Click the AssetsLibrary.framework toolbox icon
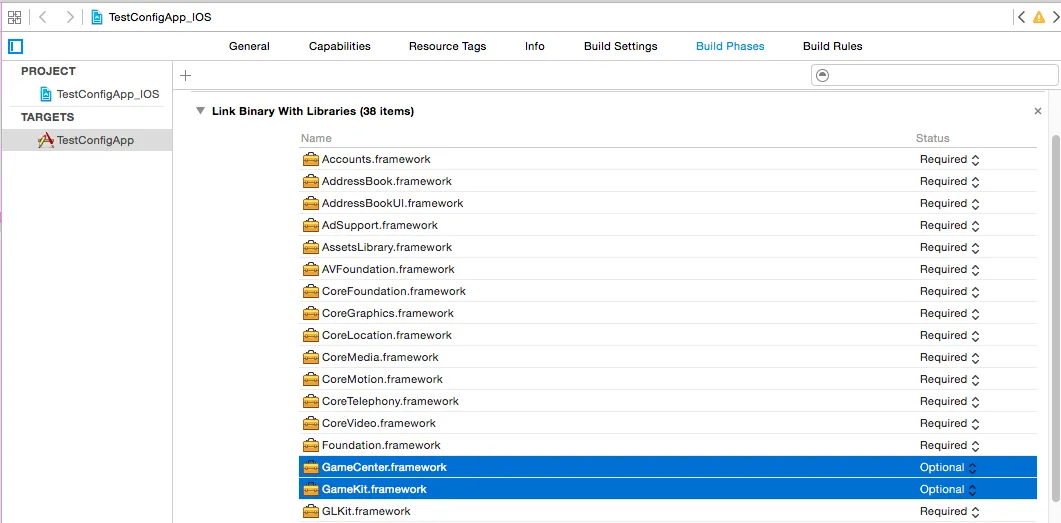Image resolution: width=1061 pixels, height=523 pixels. pyautogui.click(x=311, y=248)
